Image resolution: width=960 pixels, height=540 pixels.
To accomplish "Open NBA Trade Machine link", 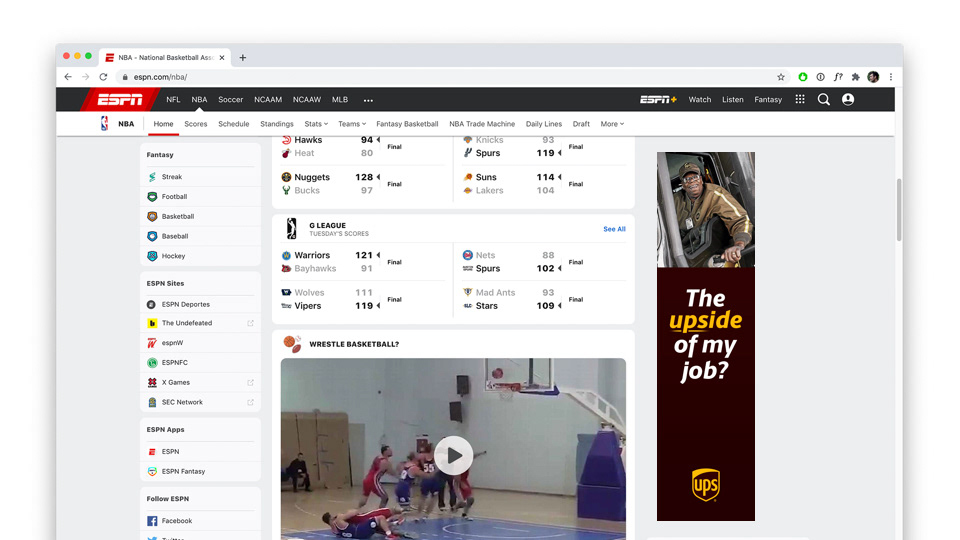I will click(x=482, y=124).
